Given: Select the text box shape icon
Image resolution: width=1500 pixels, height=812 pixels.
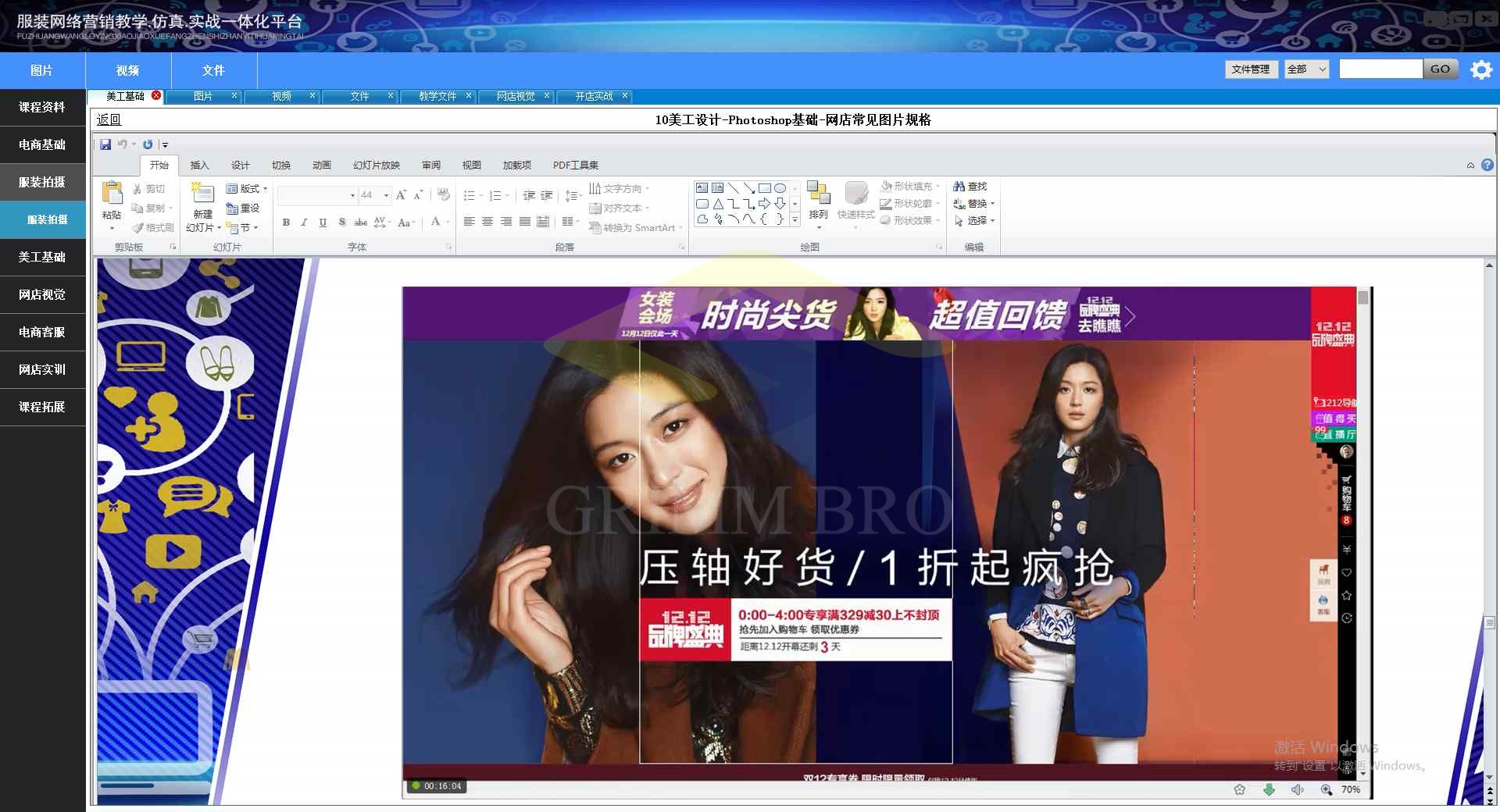Looking at the screenshot, I should coord(702,188).
